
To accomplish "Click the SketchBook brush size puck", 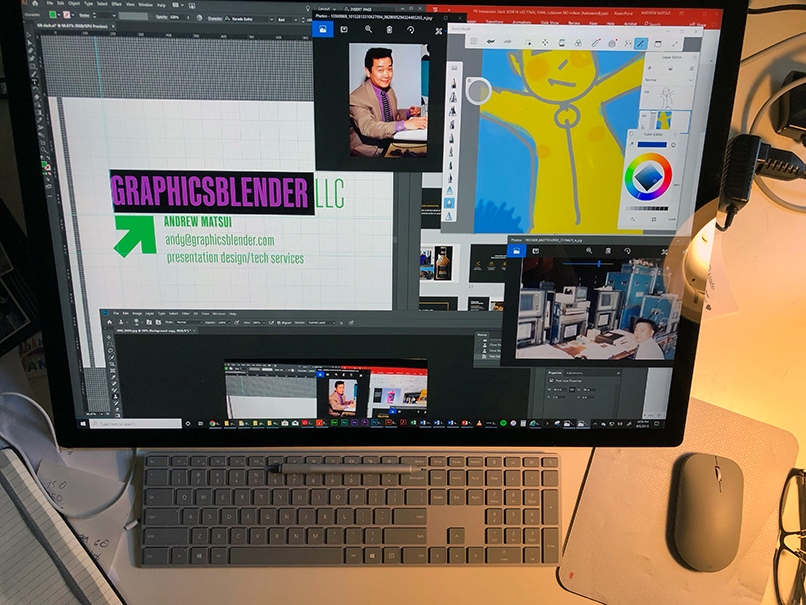I will [479, 90].
